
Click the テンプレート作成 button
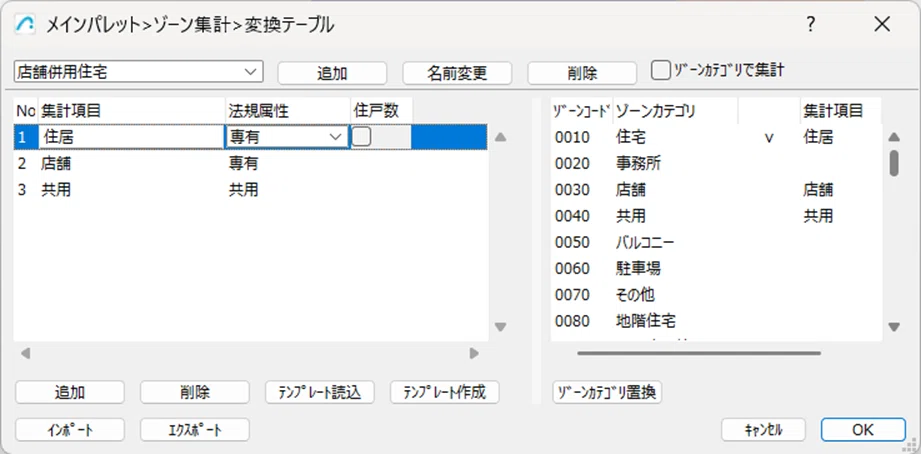click(445, 392)
